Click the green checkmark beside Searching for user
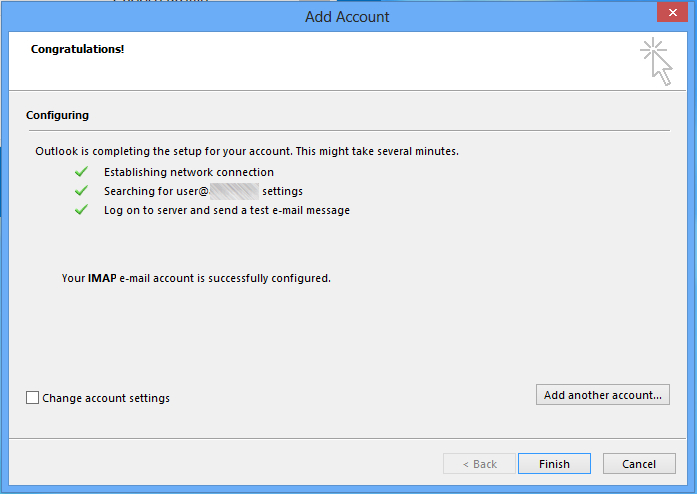 coord(81,191)
